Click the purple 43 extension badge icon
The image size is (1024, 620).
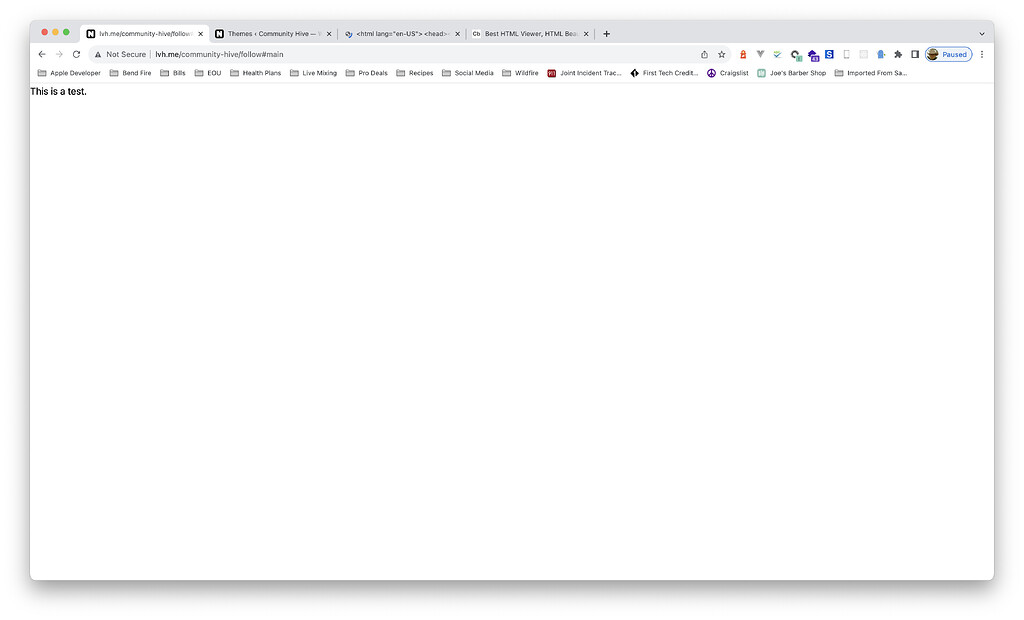pyautogui.click(x=812, y=54)
